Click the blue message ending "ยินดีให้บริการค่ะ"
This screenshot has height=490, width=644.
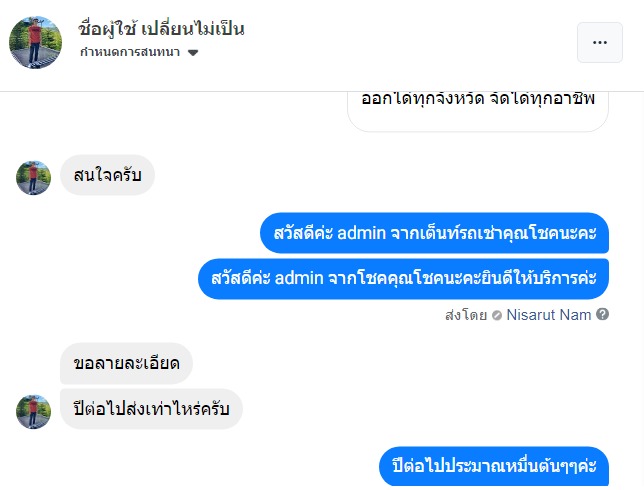click(x=403, y=278)
